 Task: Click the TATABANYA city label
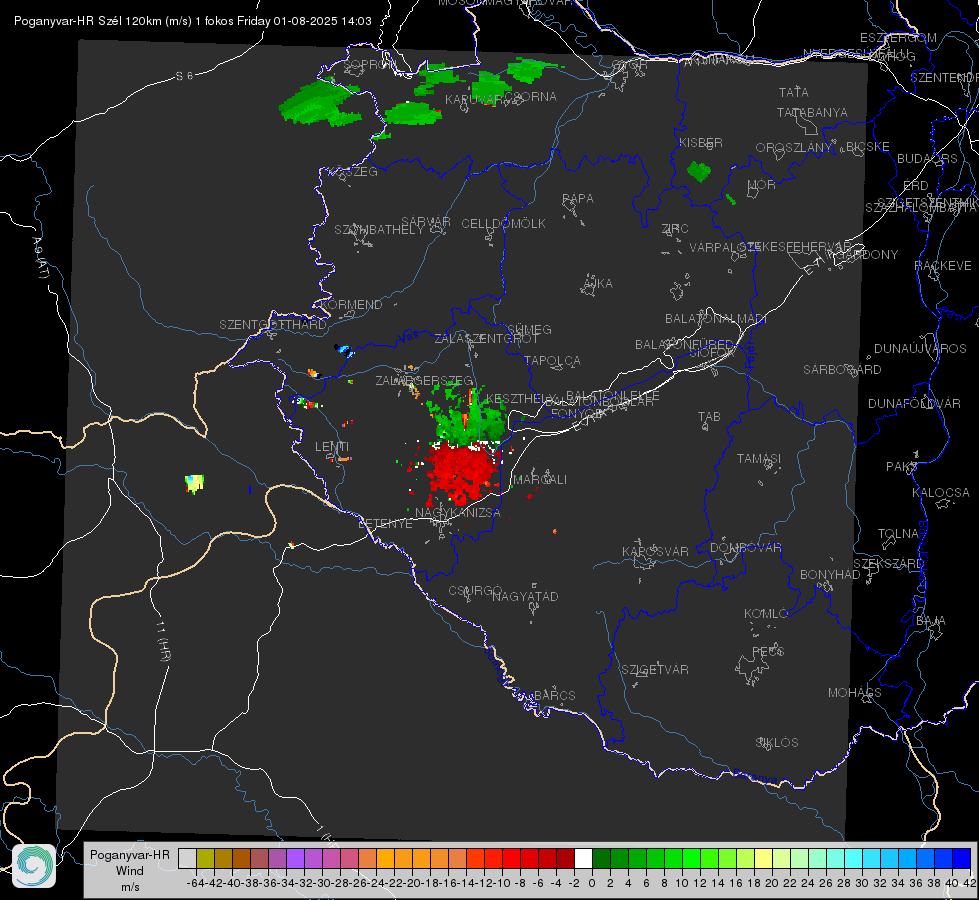coord(812,112)
